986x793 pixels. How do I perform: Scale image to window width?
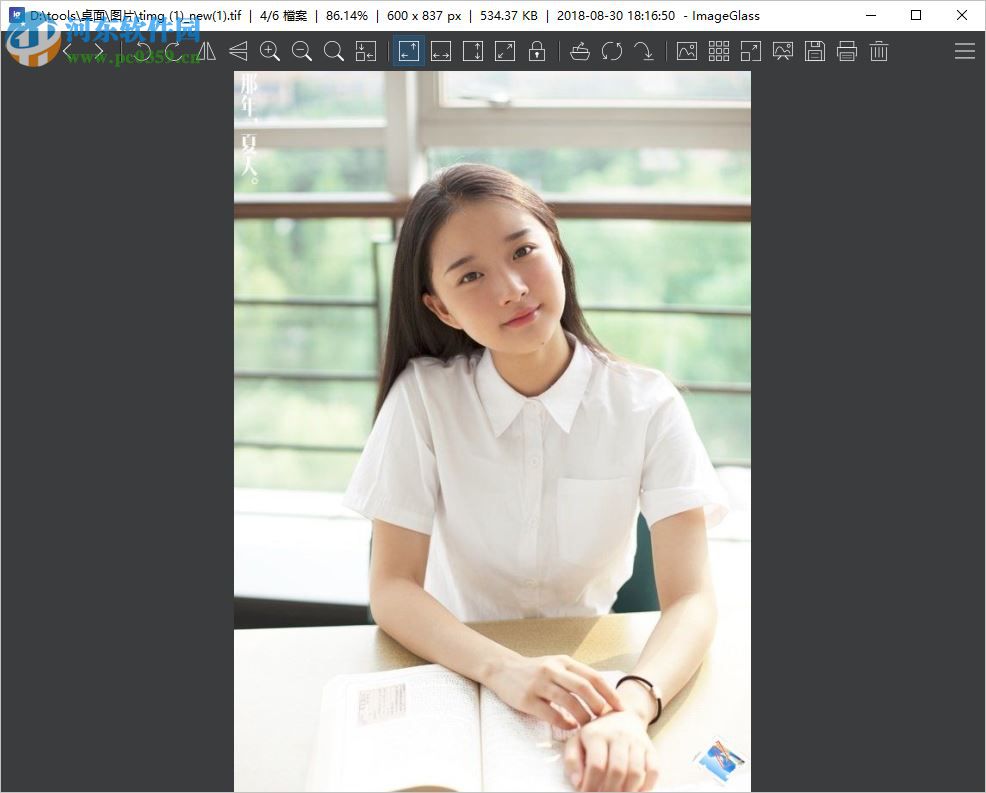click(441, 51)
